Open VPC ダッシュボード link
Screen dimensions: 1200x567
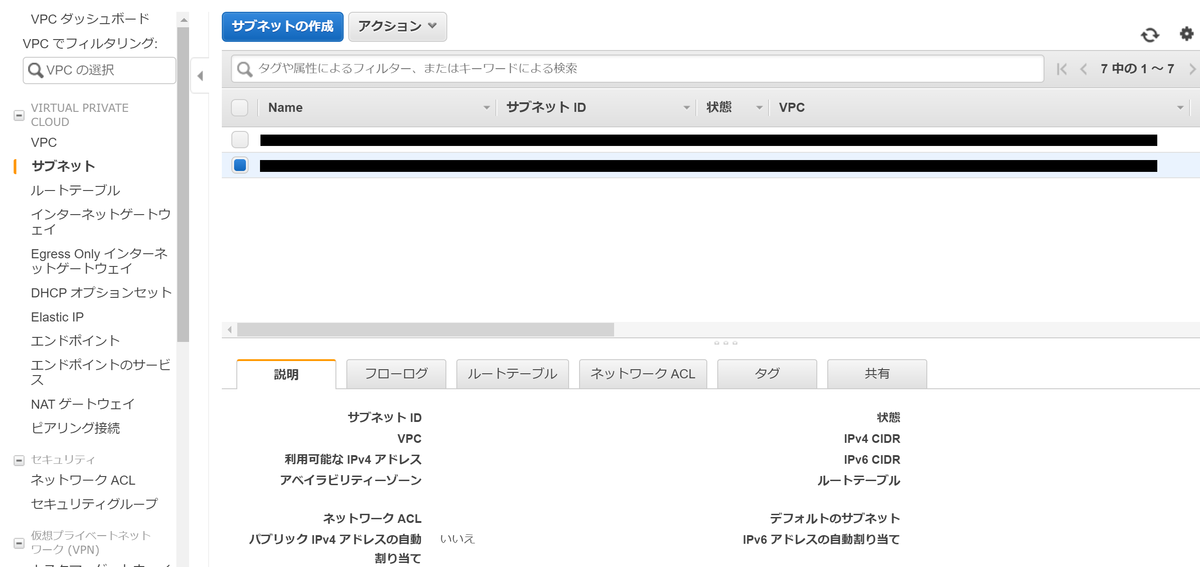(x=90, y=18)
